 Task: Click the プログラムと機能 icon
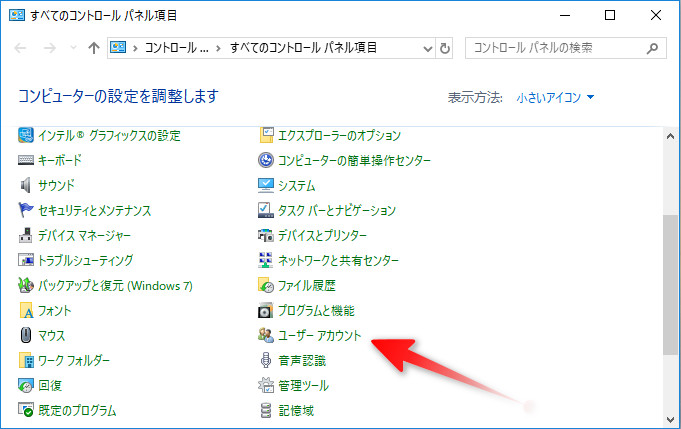pos(266,310)
